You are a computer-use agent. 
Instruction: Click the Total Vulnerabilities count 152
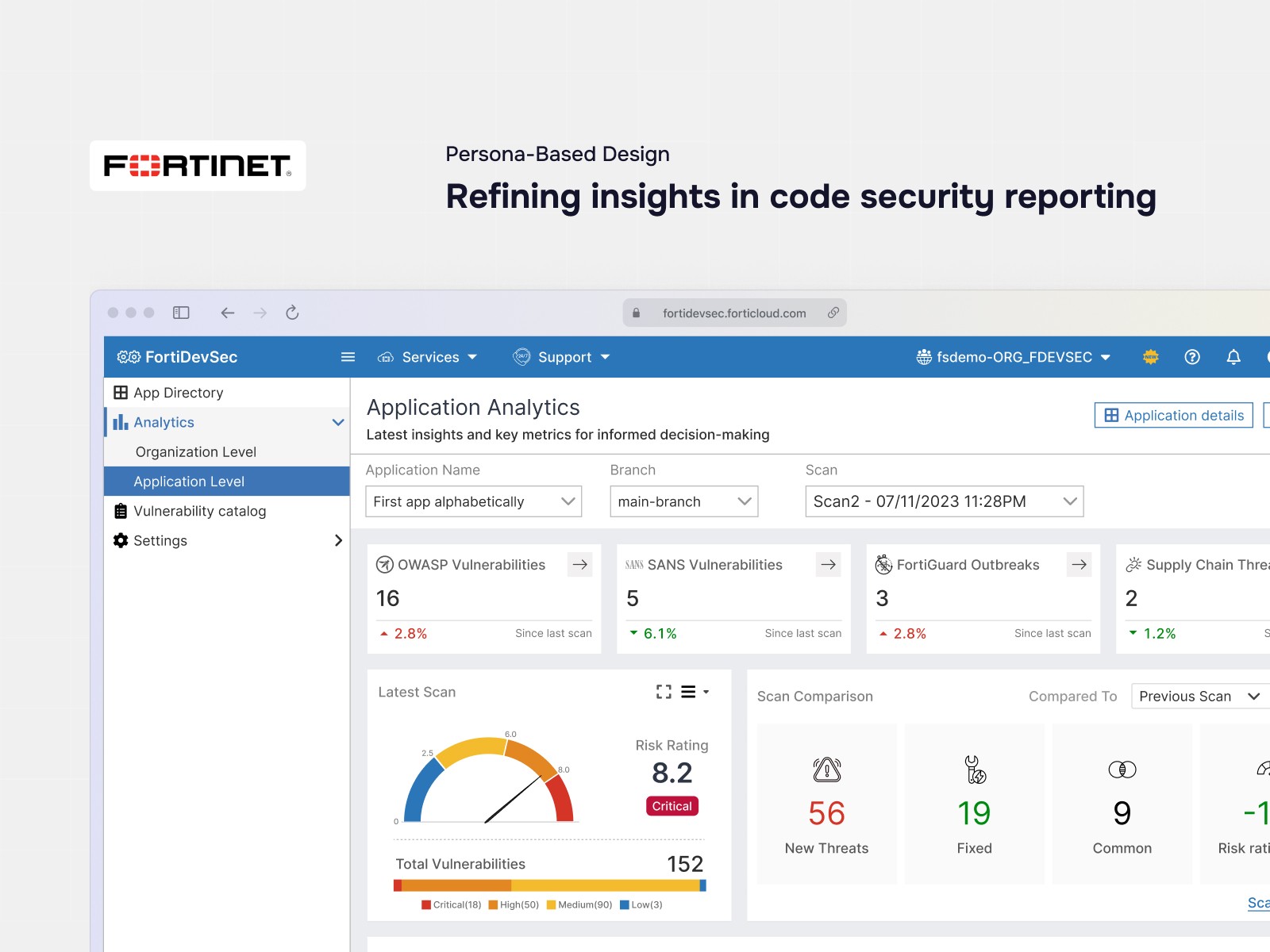coord(685,864)
